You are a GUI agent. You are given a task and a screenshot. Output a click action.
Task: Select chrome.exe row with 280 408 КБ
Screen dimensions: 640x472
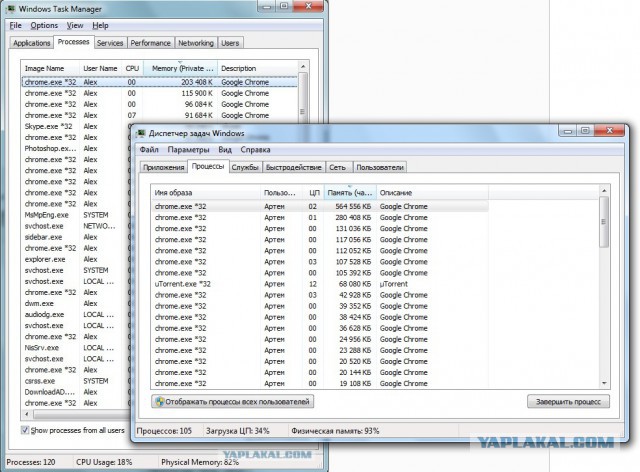(x=320, y=218)
